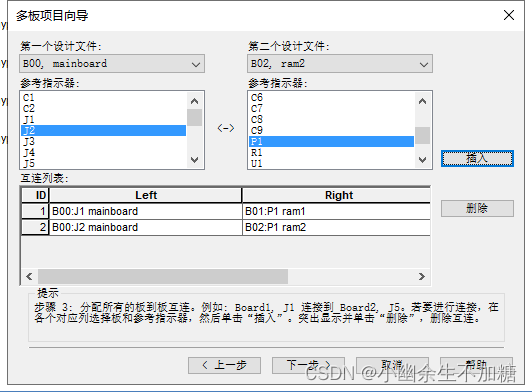The height and width of the screenshot is (392, 532).
Task: Open the second design file dropdown B02, ram2
Action: pos(340,63)
